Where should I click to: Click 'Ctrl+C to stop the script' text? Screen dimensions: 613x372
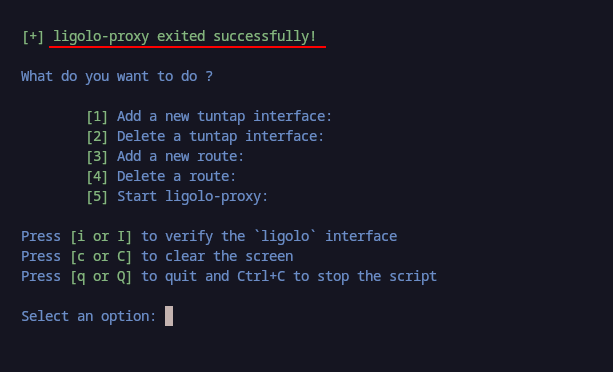pyautogui.click(x=337, y=277)
